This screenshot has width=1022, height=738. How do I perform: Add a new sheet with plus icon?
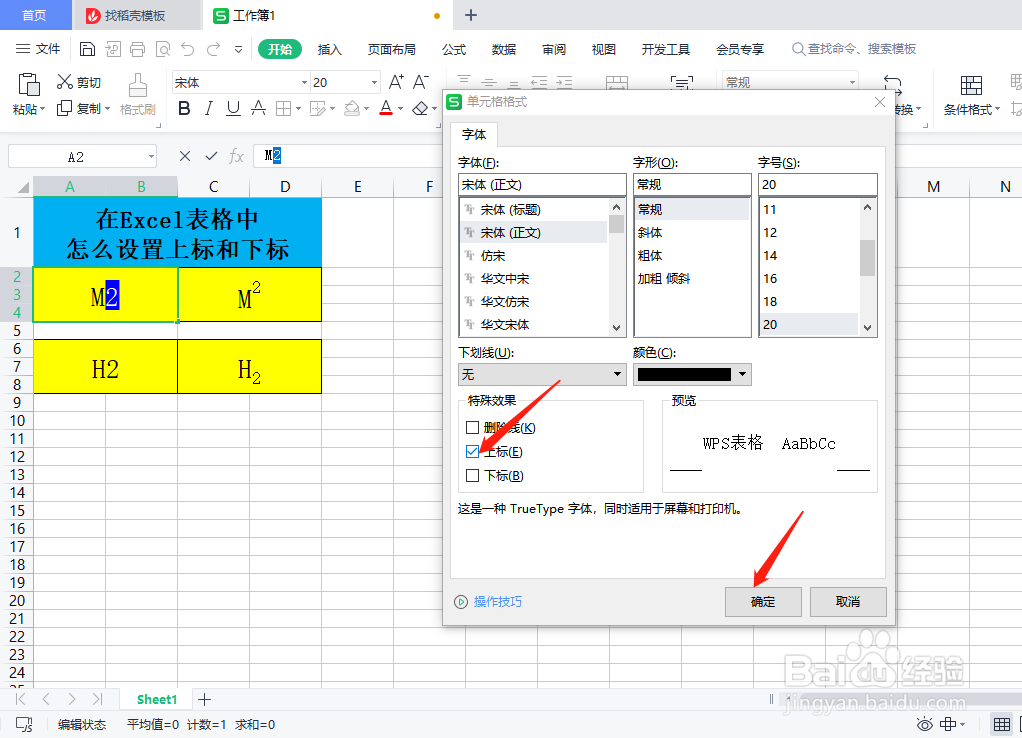click(205, 700)
